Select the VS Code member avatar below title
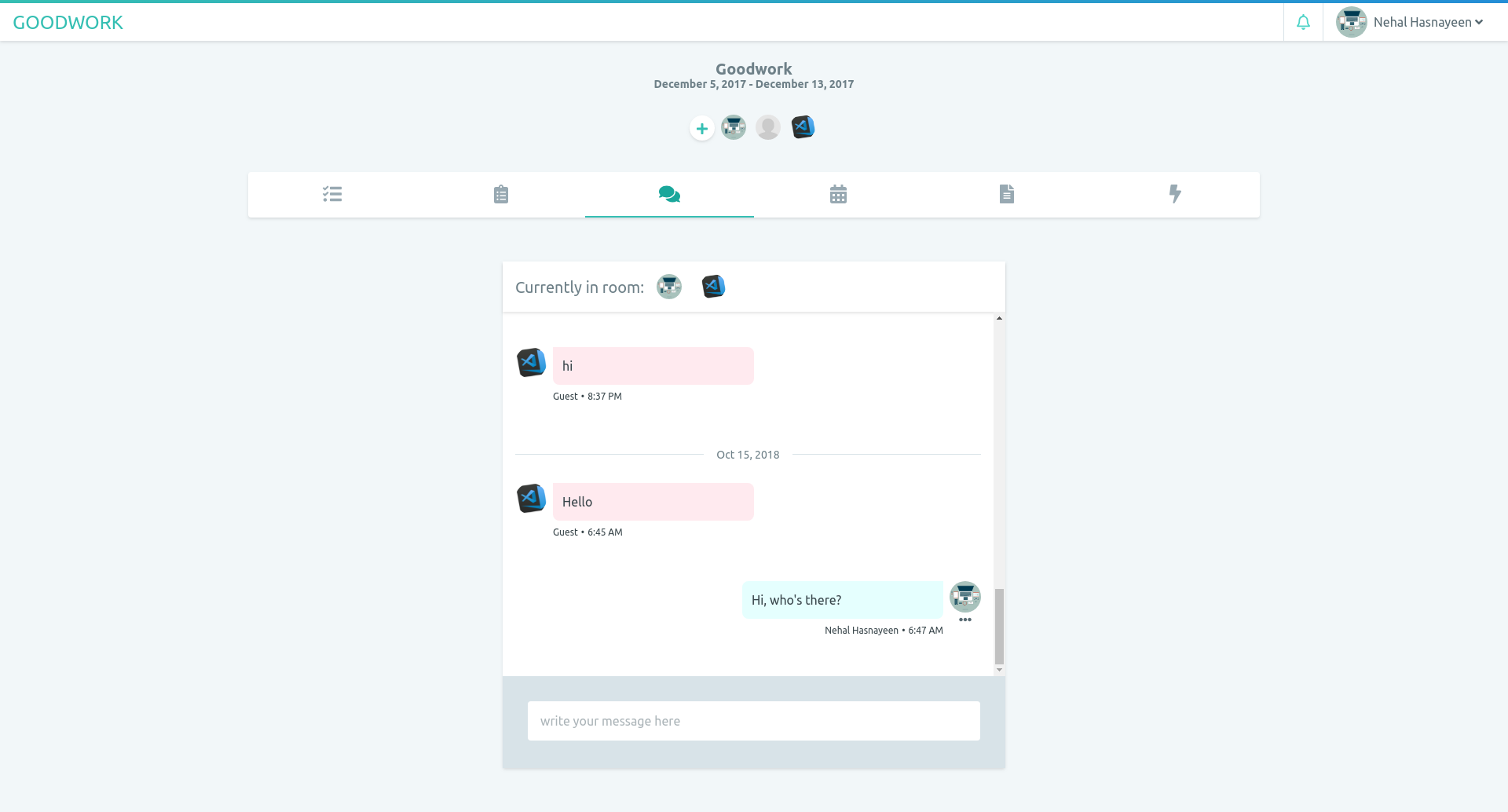 tap(803, 127)
